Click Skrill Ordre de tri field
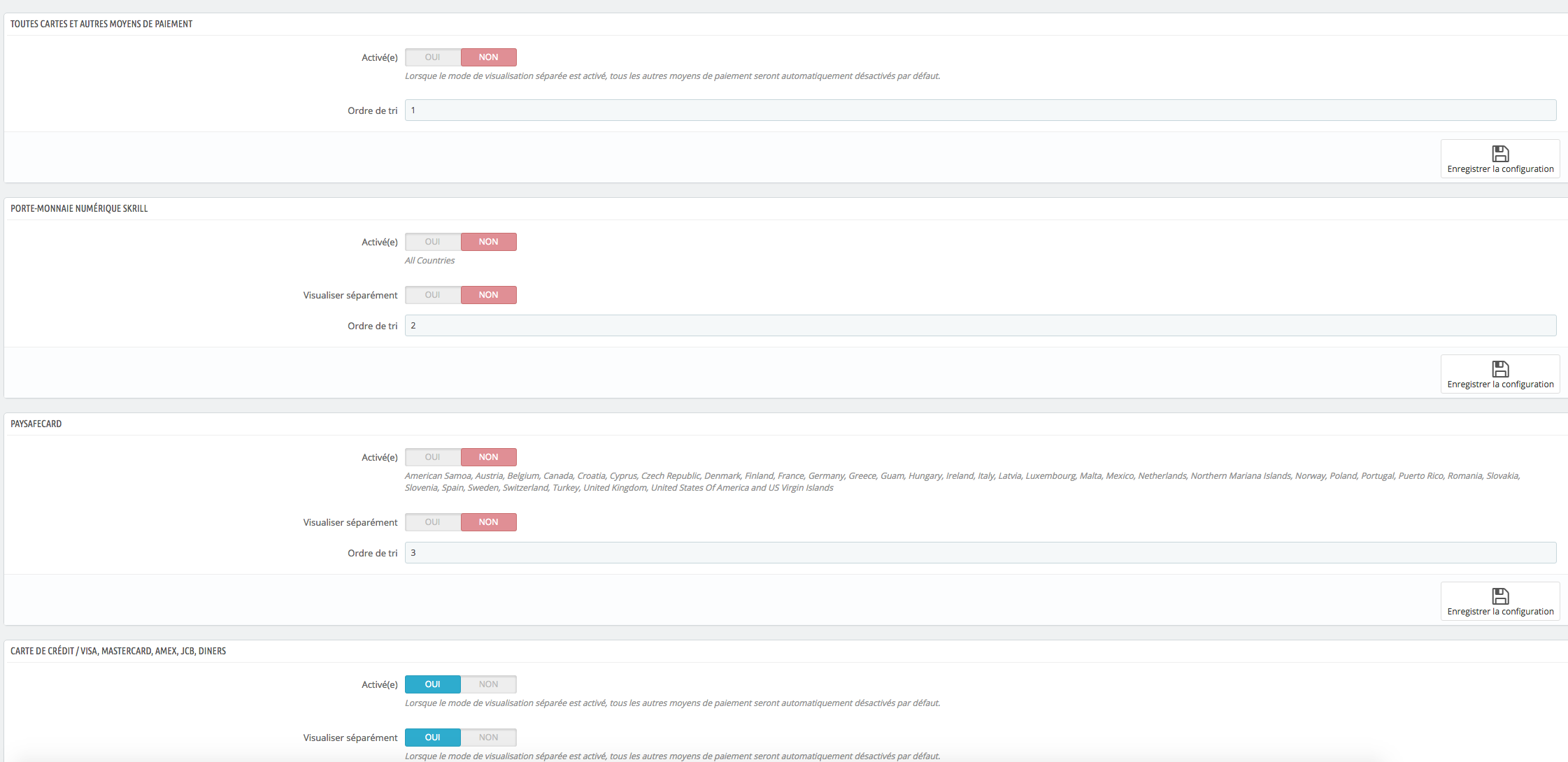The width and height of the screenshot is (1568, 762). [x=980, y=326]
